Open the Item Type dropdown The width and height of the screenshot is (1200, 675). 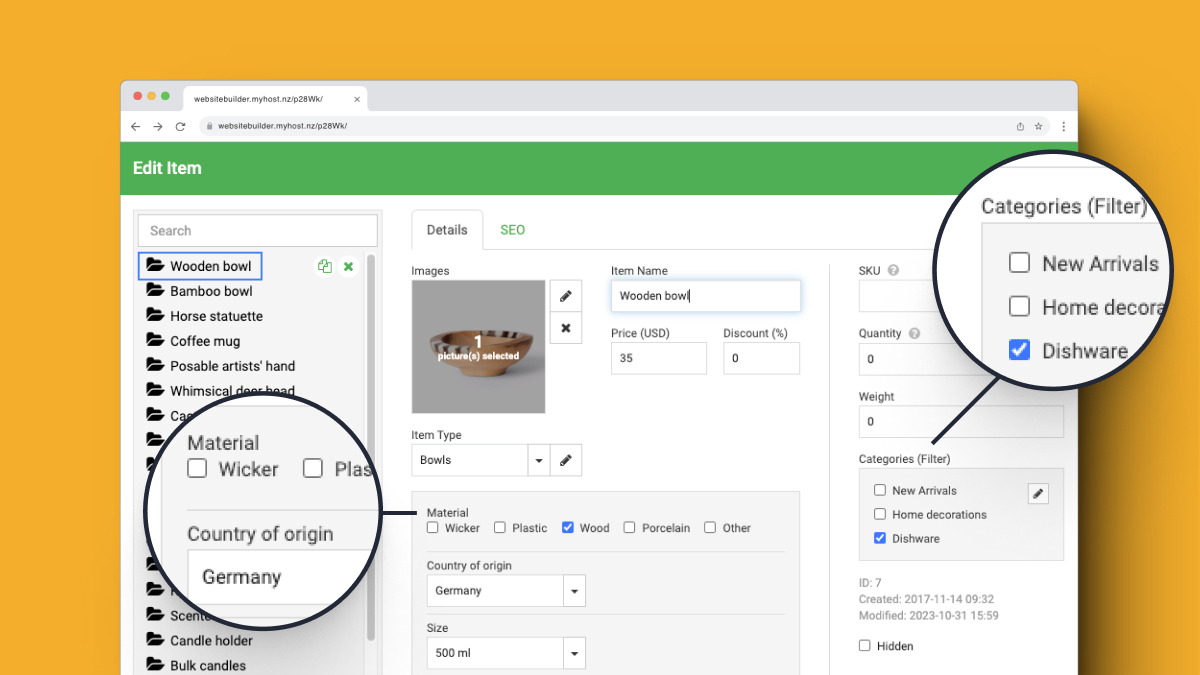coord(539,460)
